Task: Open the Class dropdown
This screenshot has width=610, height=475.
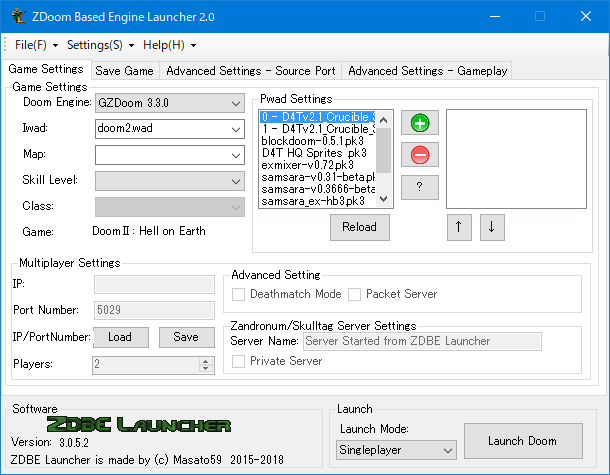Action: tap(170, 207)
